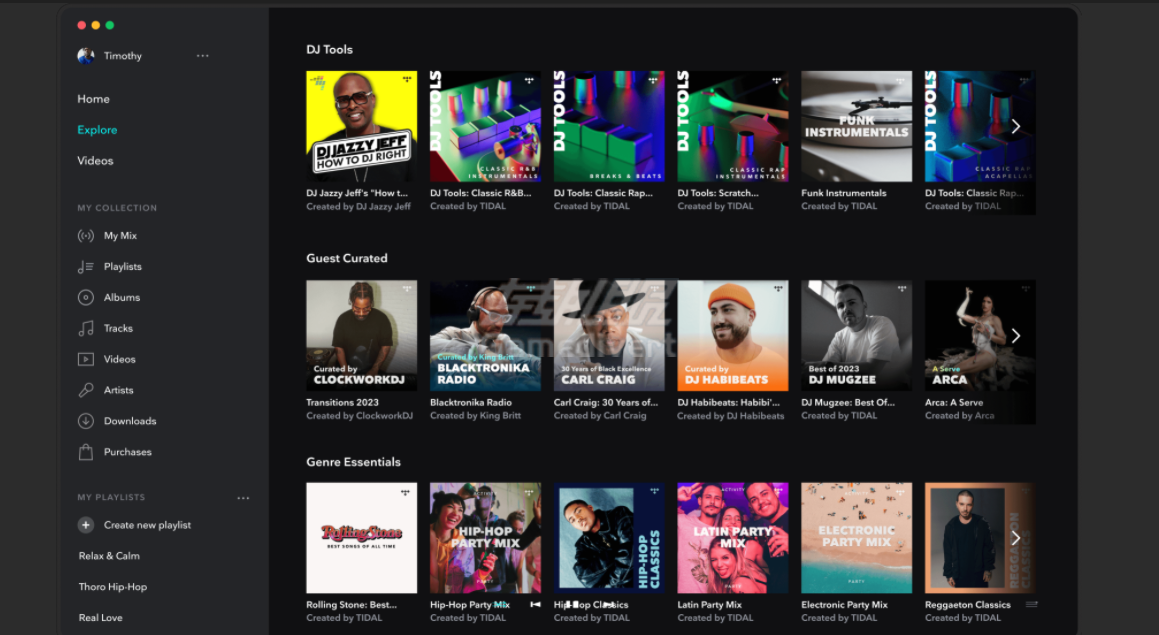
Task: Click the plus icon to create new playlist
Action: tap(86, 525)
